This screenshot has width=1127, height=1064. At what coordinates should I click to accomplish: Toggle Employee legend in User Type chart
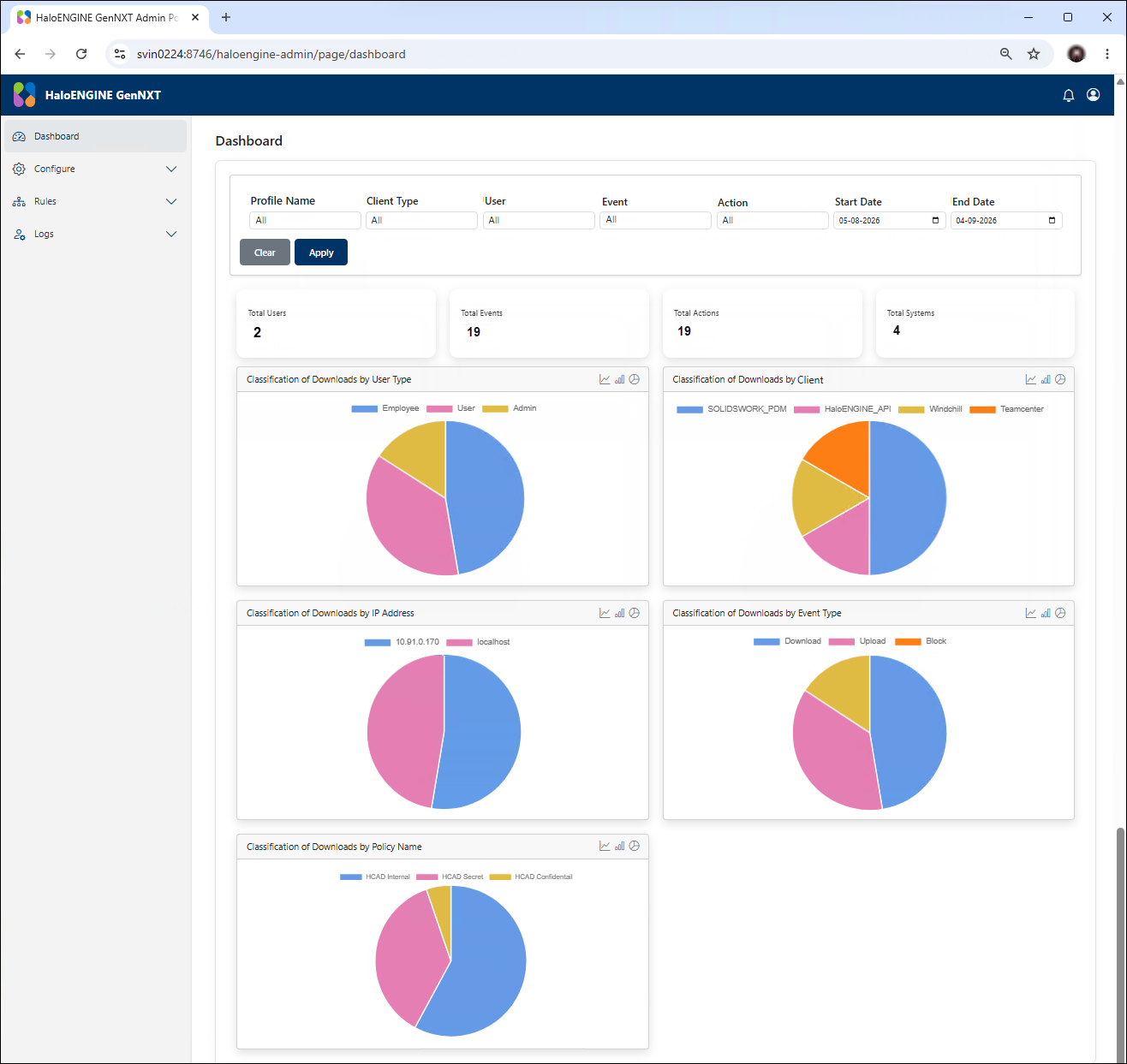(x=385, y=408)
